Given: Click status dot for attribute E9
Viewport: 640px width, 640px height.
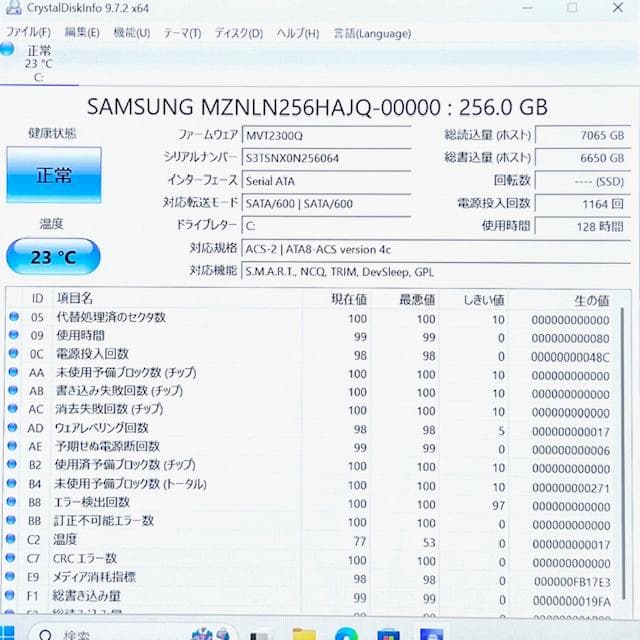Looking at the screenshot, I should tap(10, 576).
